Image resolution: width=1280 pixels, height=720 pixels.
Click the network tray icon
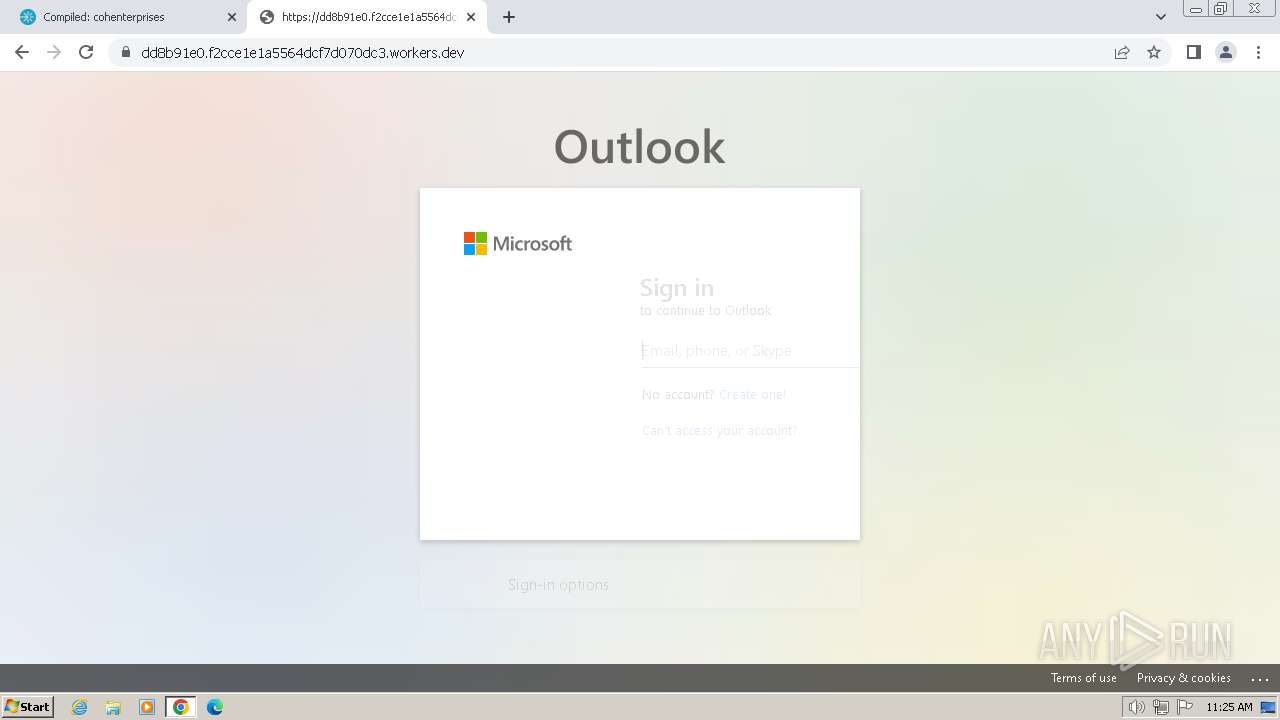coord(1160,707)
